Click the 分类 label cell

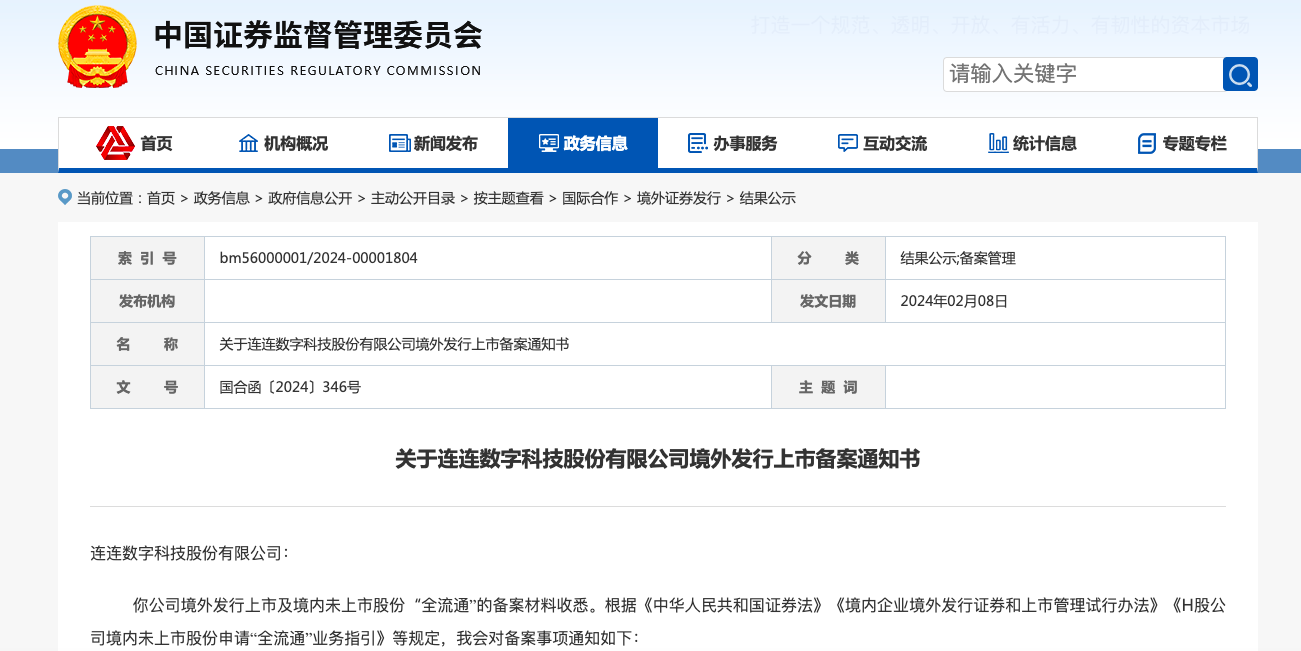pos(828,258)
